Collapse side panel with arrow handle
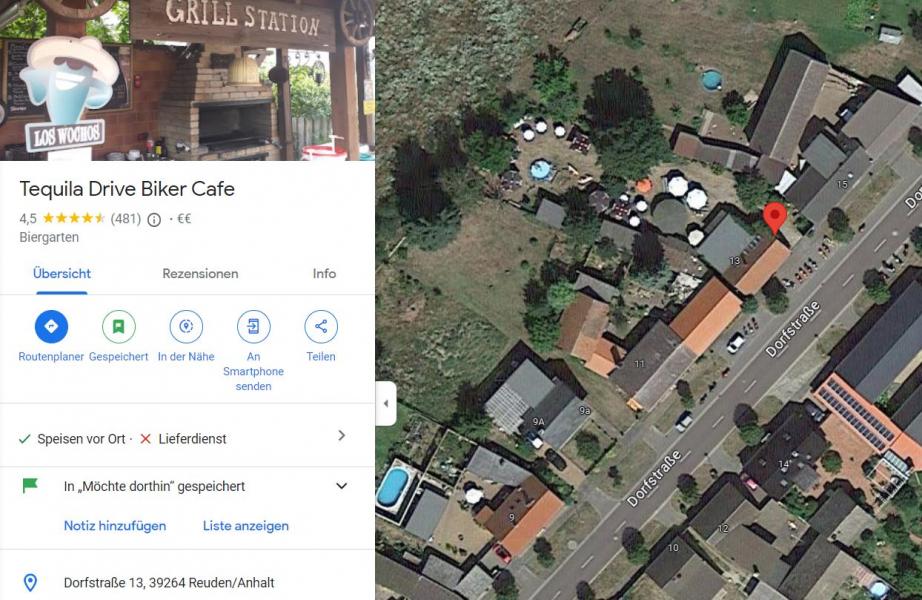The height and width of the screenshot is (600, 922). pyautogui.click(x=386, y=404)
